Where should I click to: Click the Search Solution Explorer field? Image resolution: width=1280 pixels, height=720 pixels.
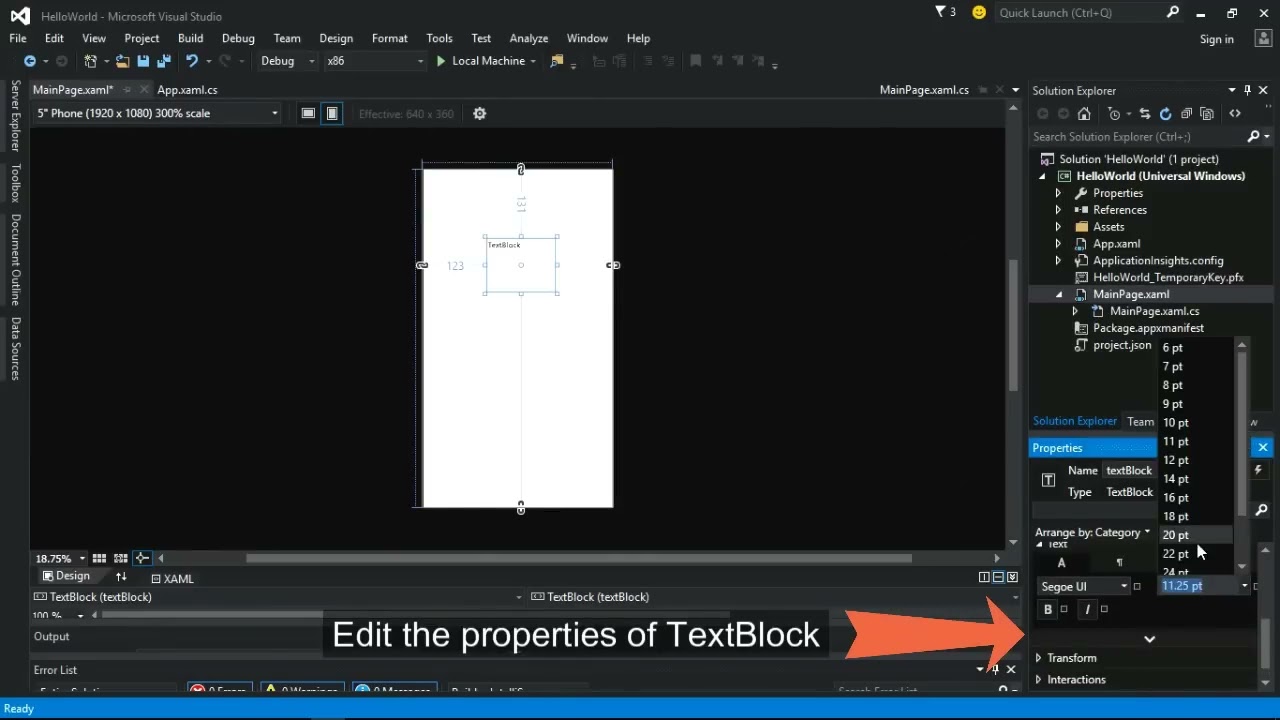coord(1138,136)
